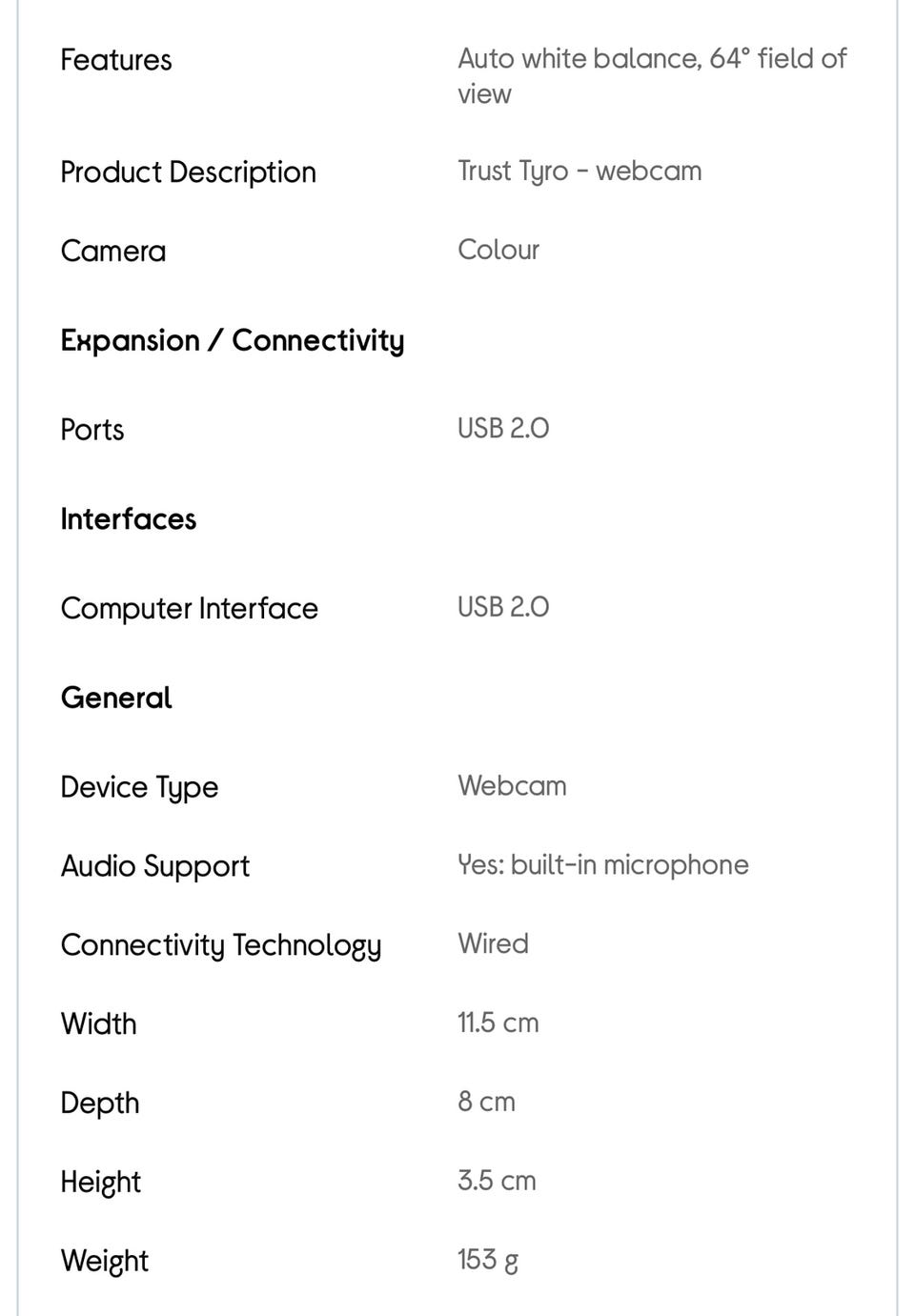Select the Product Description label
Screen dimensions: 915x1316
[188, 172]
